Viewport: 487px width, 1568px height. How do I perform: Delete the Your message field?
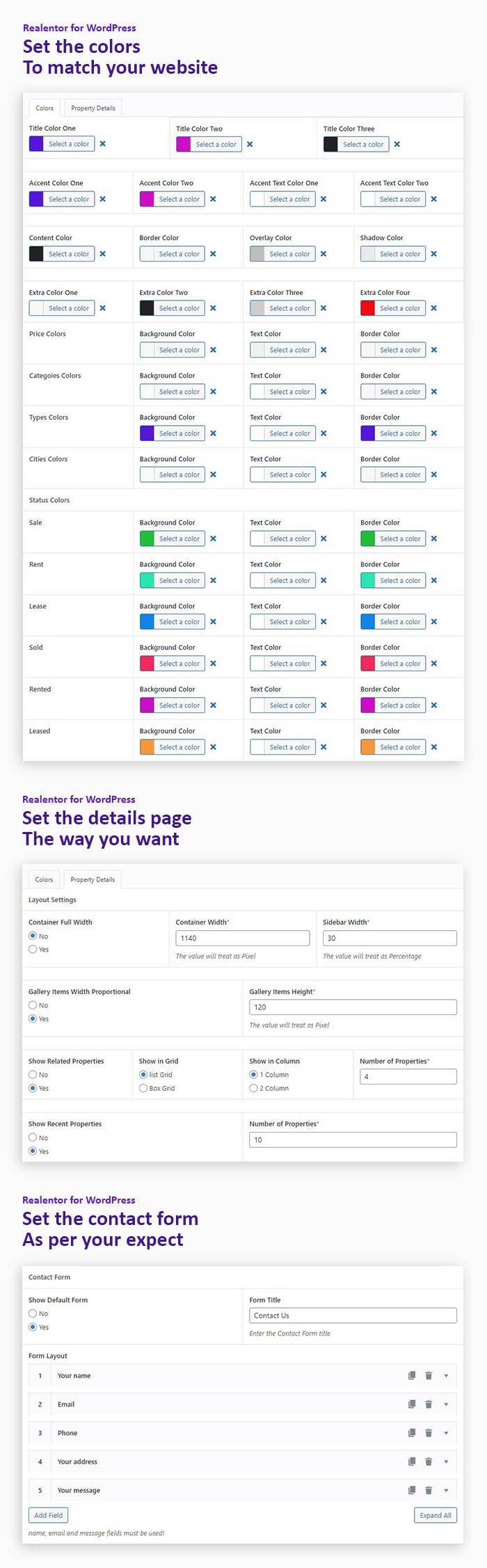click(429, 1490)
